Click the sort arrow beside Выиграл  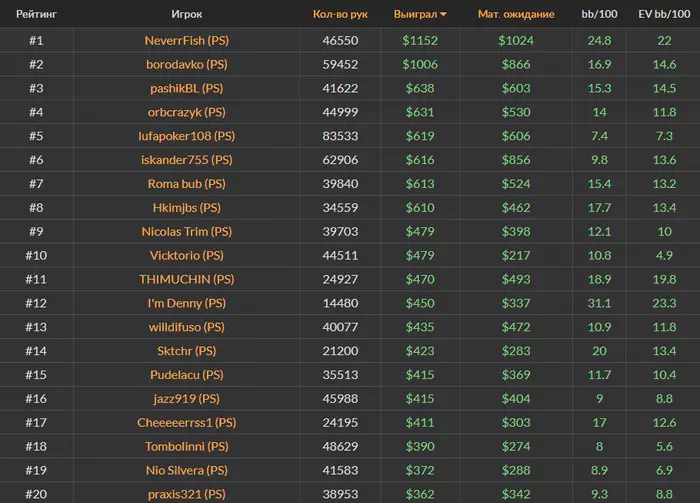click(444, 15)
